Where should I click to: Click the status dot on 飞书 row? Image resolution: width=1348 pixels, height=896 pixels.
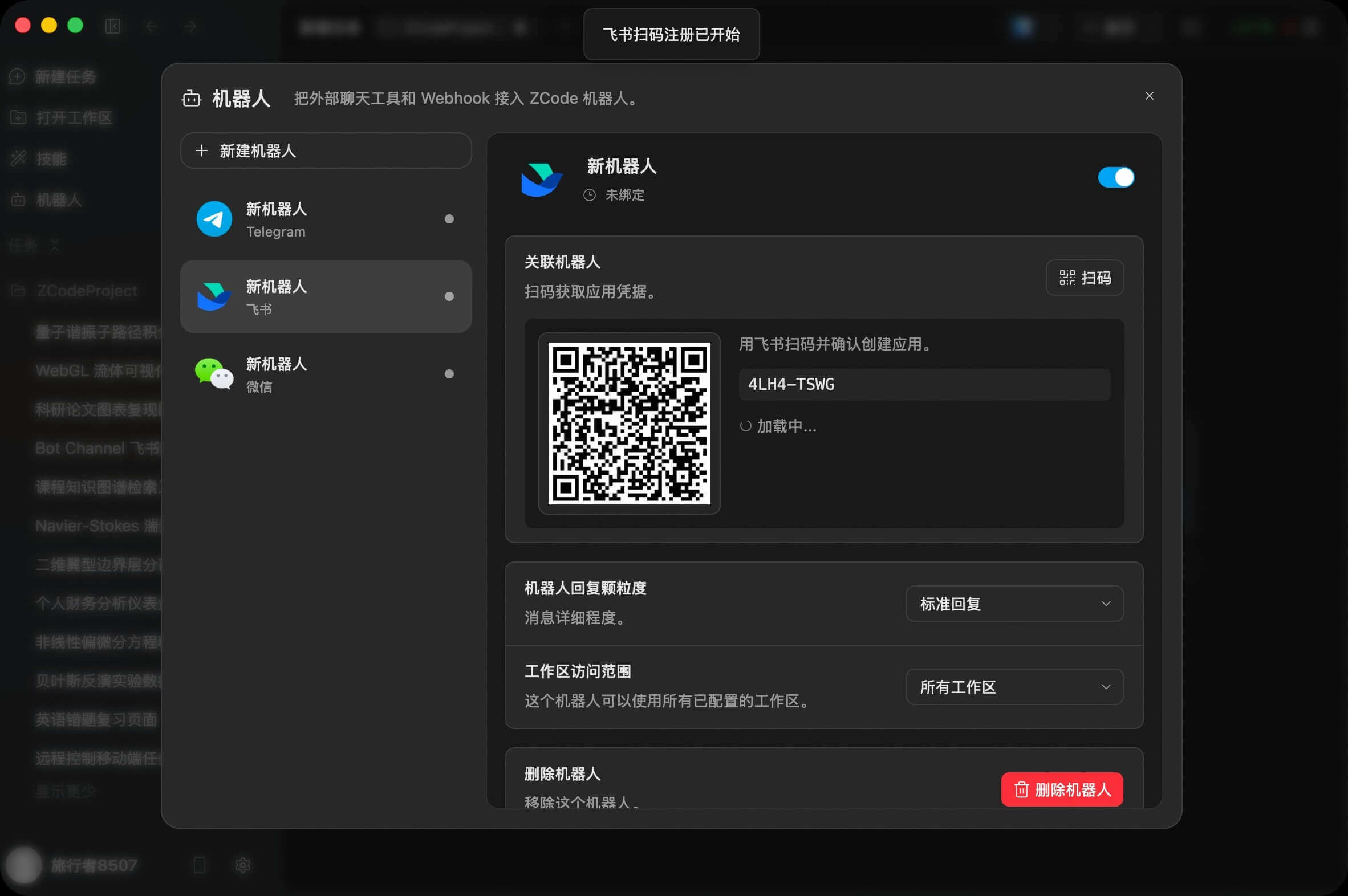(449, 296)
